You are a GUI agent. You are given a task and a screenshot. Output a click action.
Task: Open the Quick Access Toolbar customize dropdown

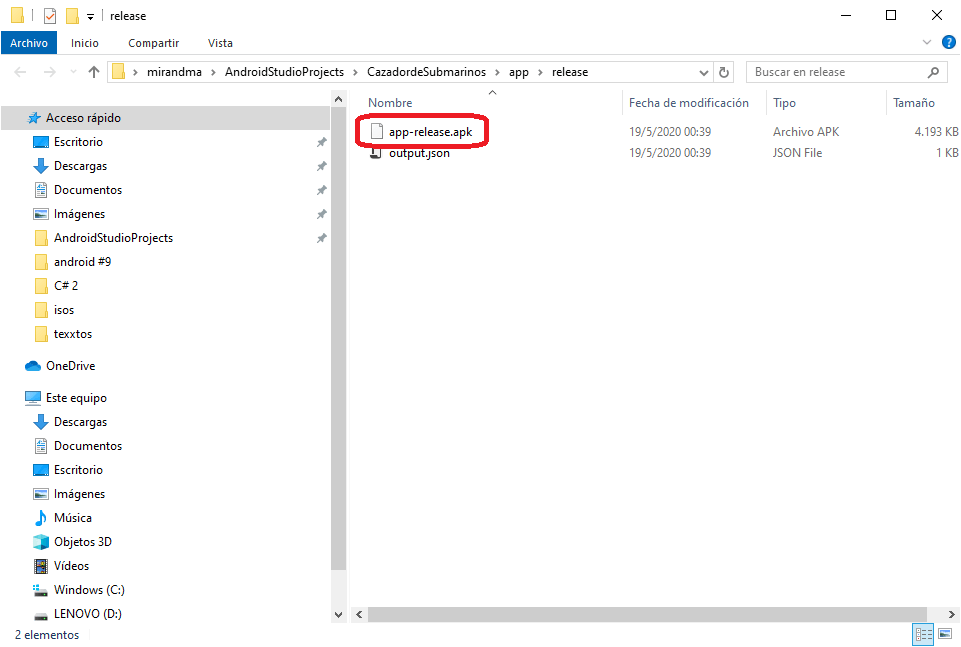90,16
